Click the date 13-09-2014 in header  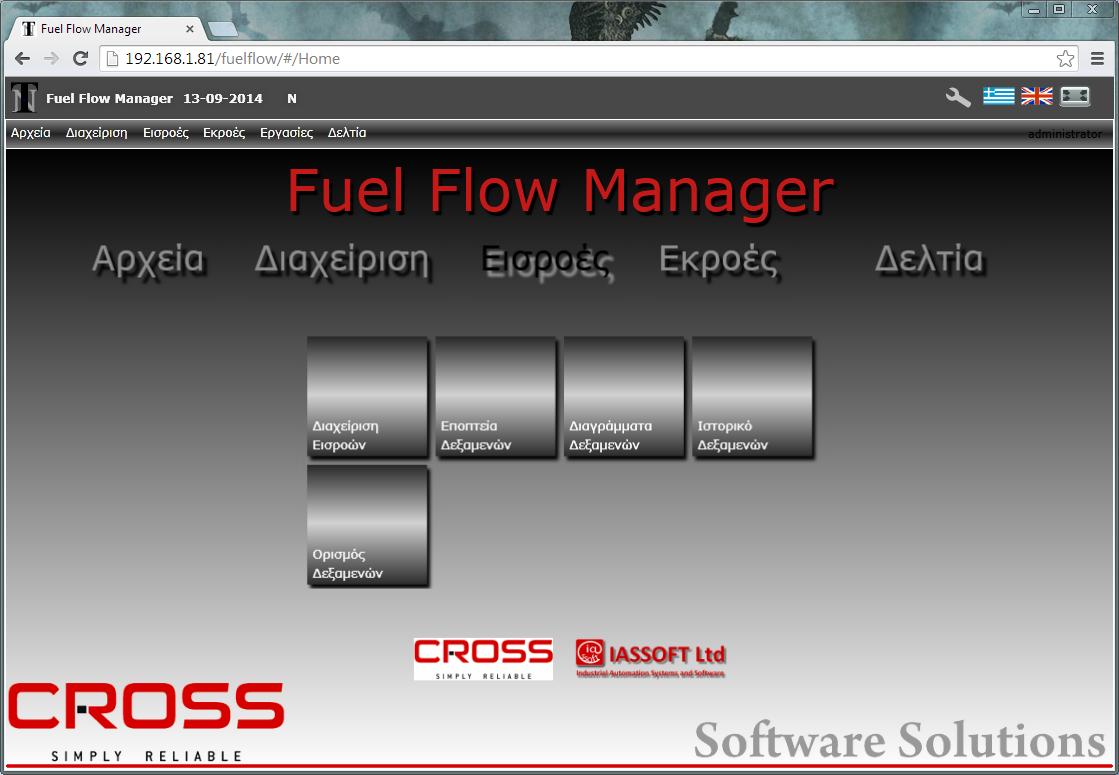click(223, 98)
